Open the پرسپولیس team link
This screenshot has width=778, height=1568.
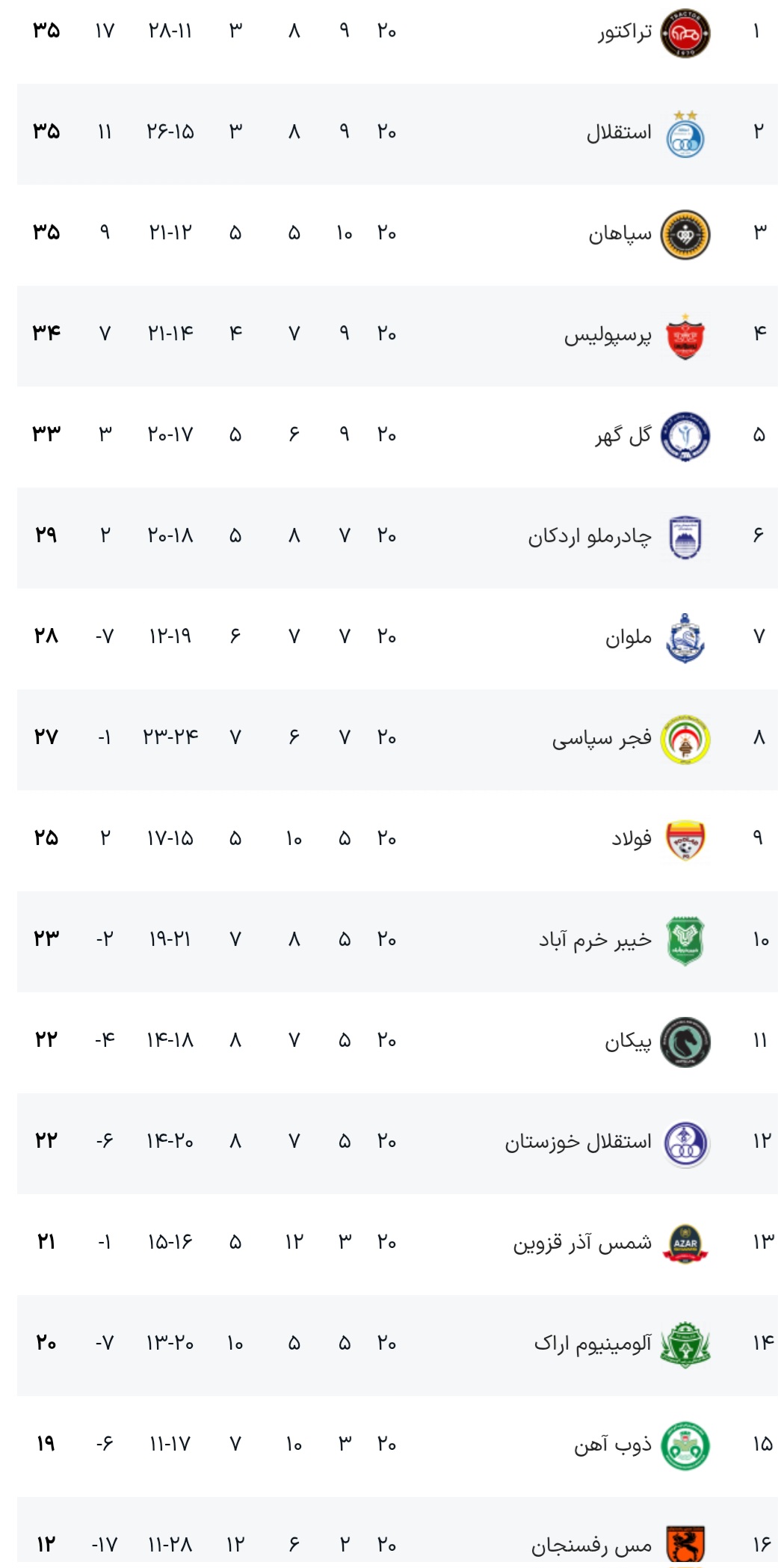coord(608,335)
